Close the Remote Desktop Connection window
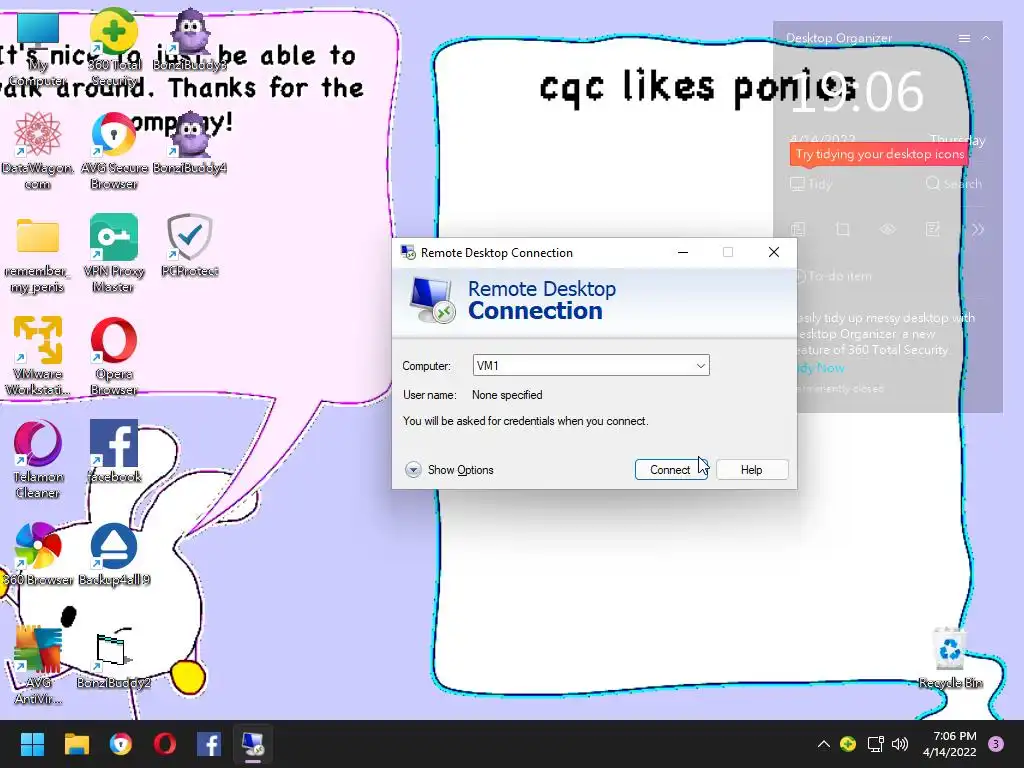This screenshot has height=768, width=1024. [x=774, y=253]
